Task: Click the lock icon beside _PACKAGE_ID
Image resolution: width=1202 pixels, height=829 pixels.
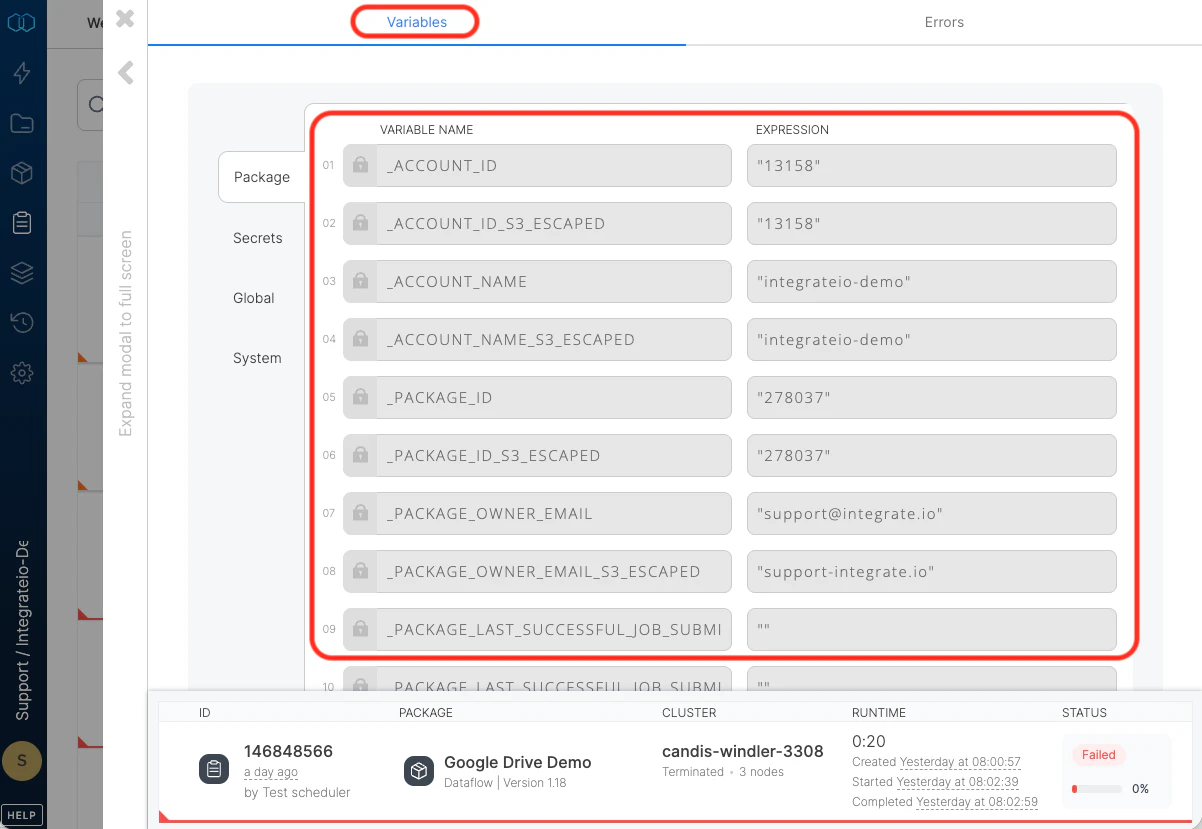Action: pyautogui.click(x=360, y=398)
